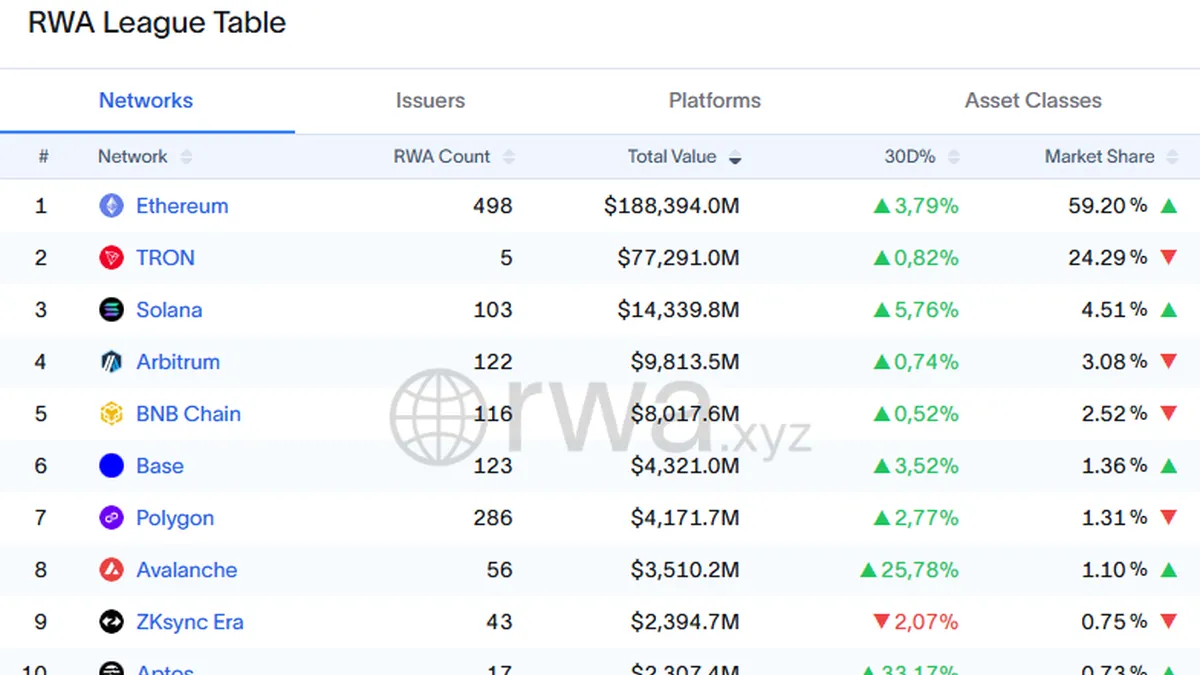Click Ethereum market share 59.20 %
Screen dimensions: 1200x675
point(1108,206)
